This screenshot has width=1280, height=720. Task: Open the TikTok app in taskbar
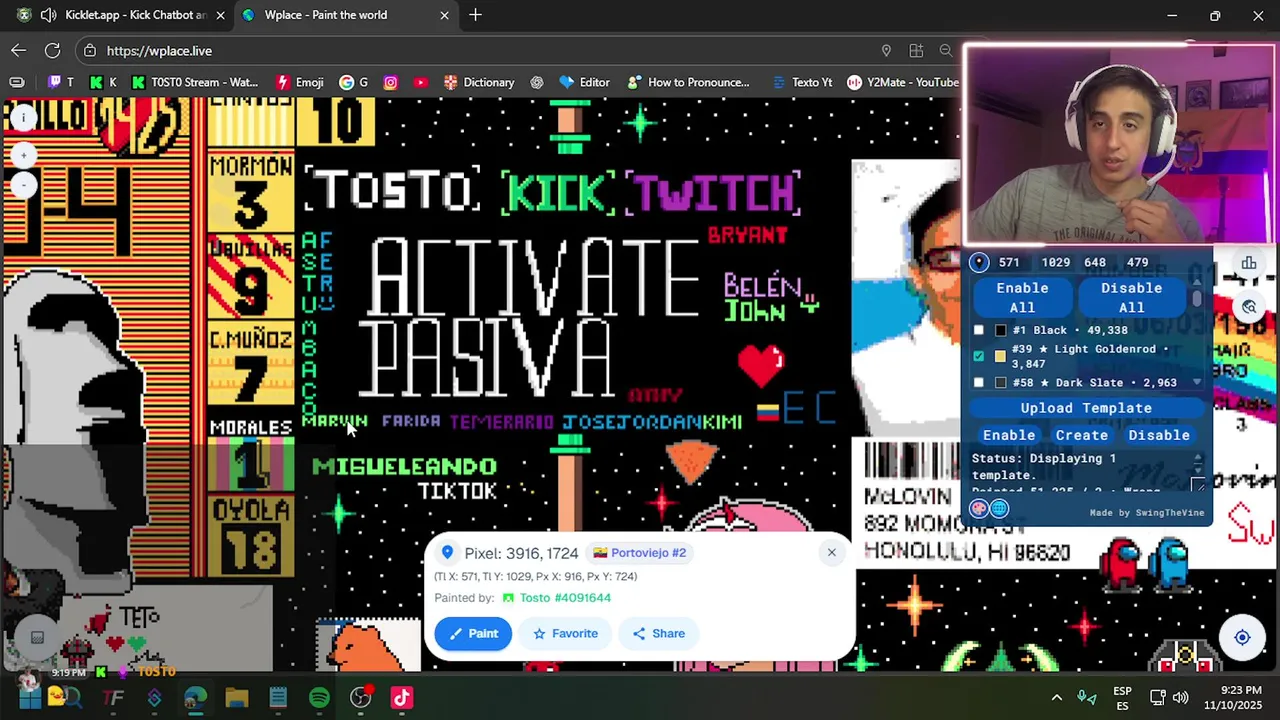point(401,697)
